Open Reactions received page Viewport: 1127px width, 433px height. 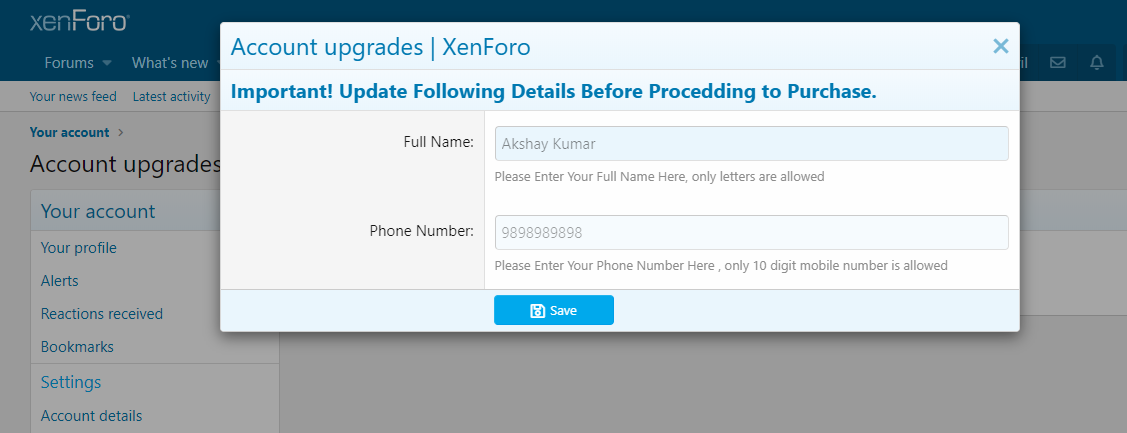pos(101,314)
